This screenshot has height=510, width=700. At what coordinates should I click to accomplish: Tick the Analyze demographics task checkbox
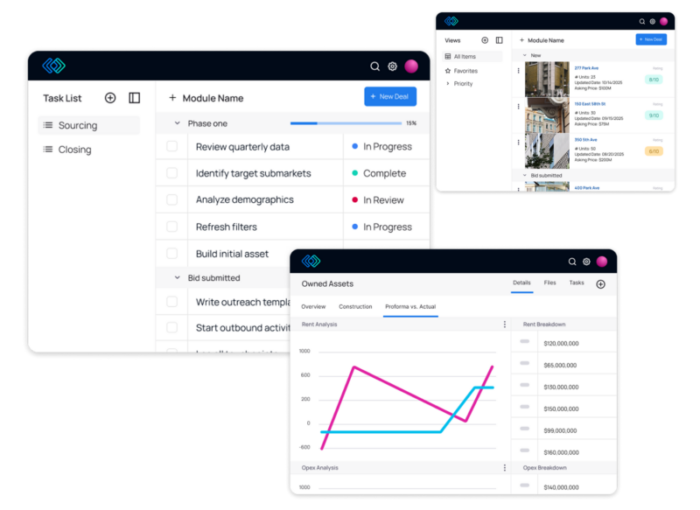tap(172, 200)
